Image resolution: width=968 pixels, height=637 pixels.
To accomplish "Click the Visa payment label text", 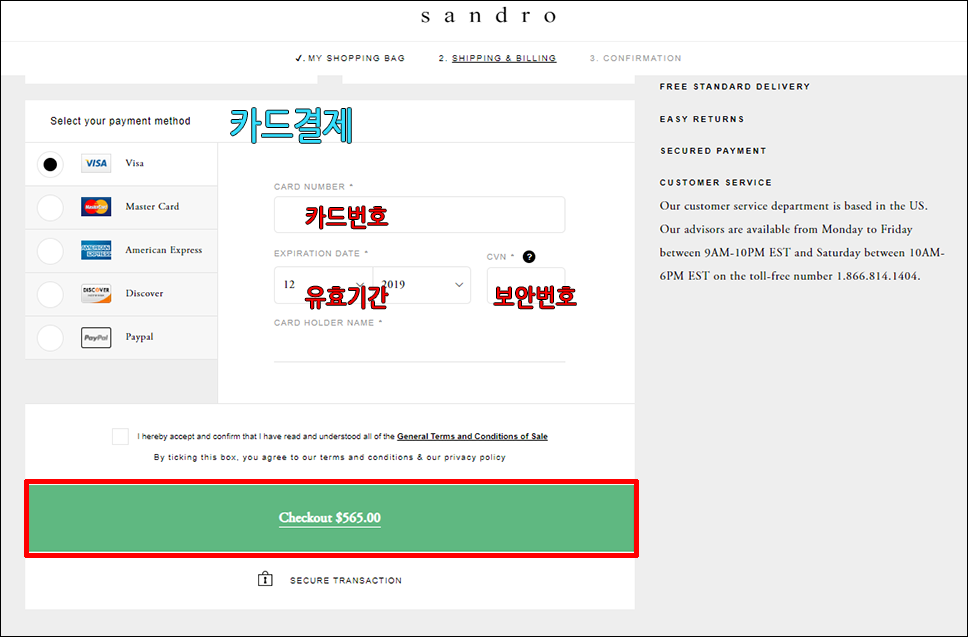I will pyautogui.click(x=135, y=163).
